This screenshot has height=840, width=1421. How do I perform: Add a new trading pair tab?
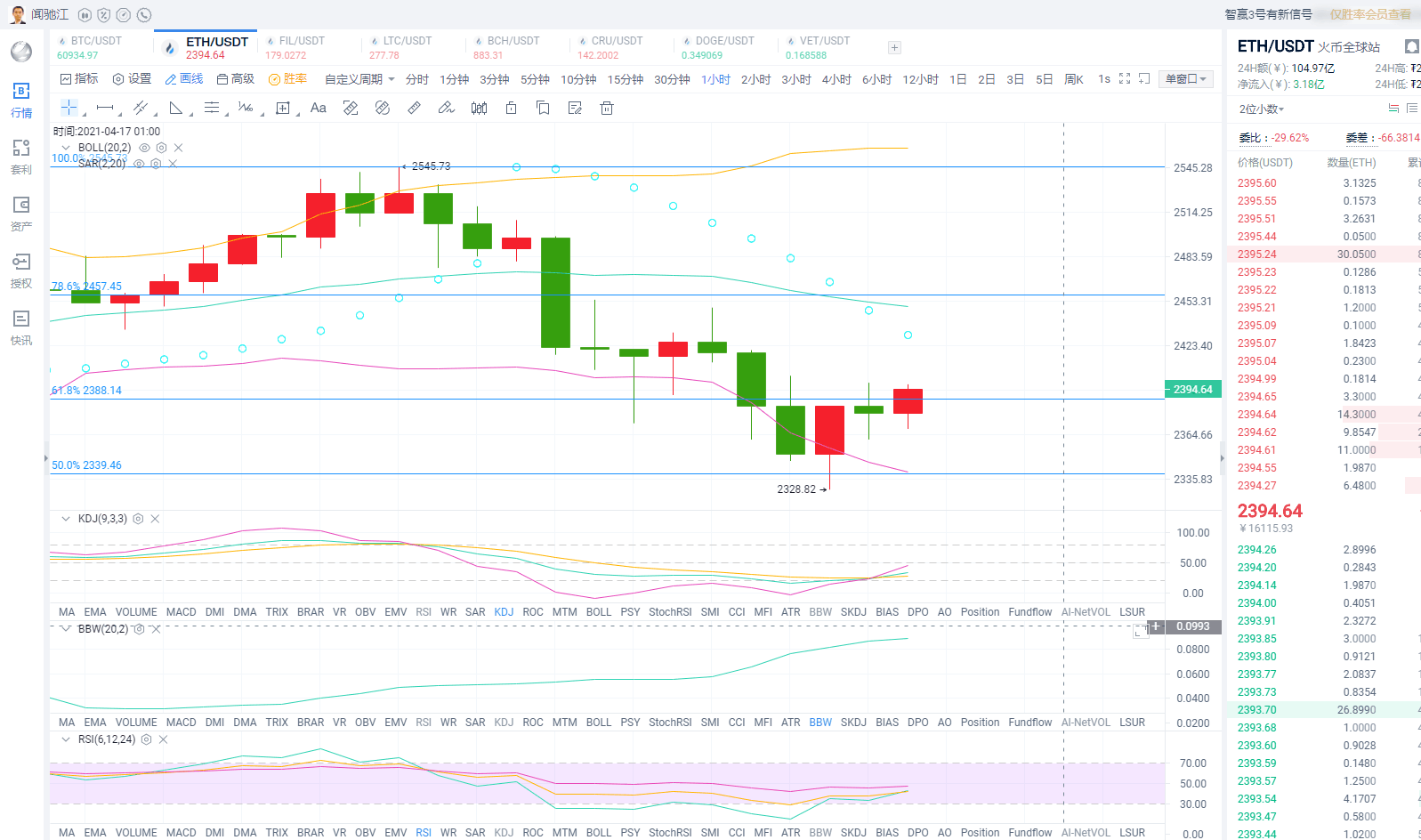(x=894, y=47)
